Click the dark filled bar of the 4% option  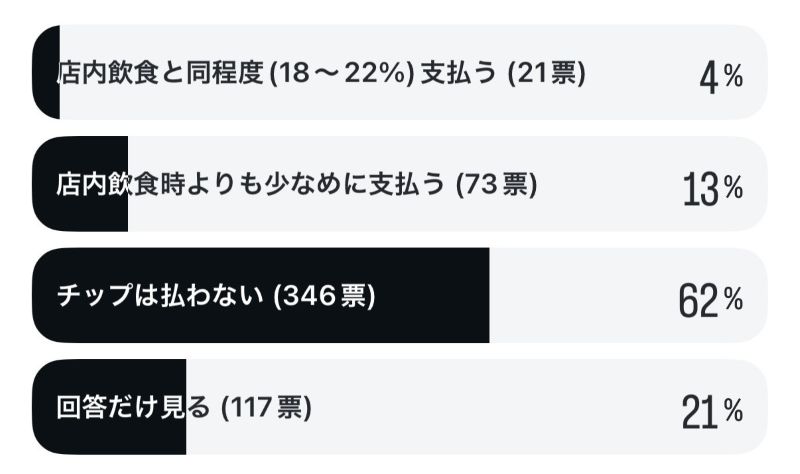pos(46,74)
